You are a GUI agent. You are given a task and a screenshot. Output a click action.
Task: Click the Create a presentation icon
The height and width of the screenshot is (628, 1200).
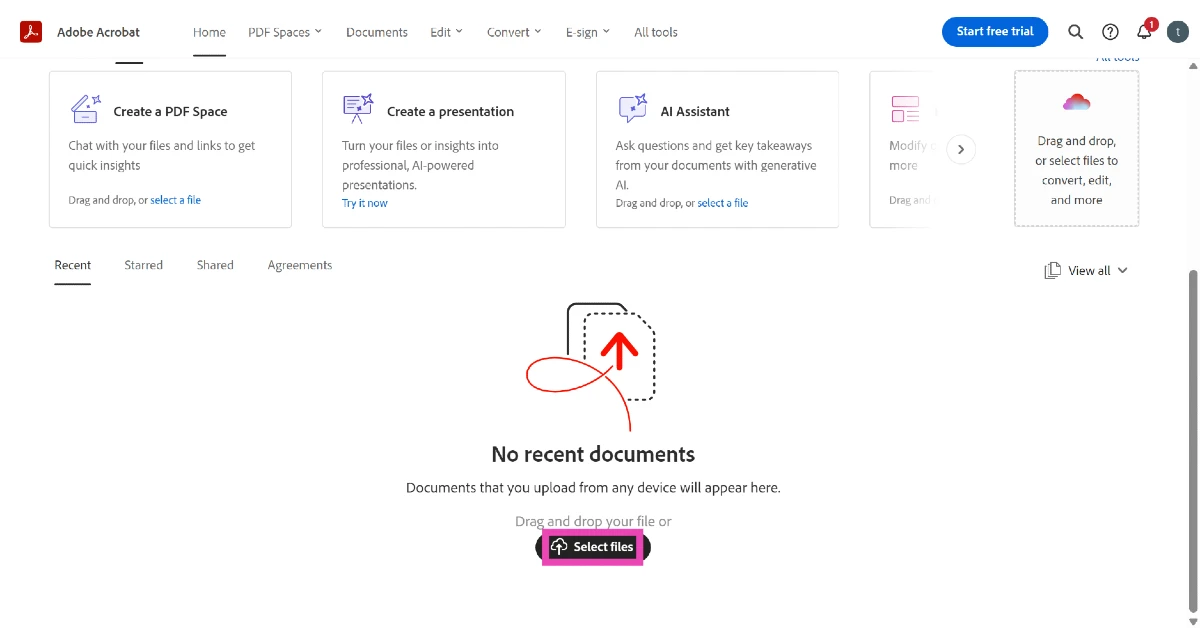click(x=357, y=108)
